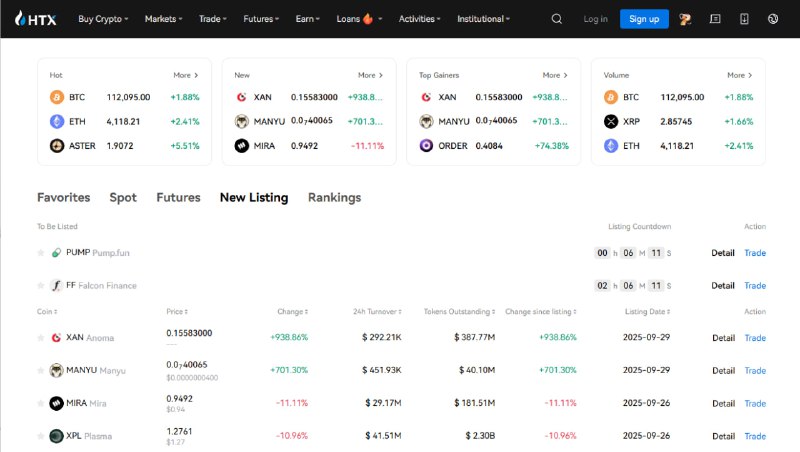800x452 pixels.
Task: Sort by Tokens Outstanding column
Action: click(459, 312)
